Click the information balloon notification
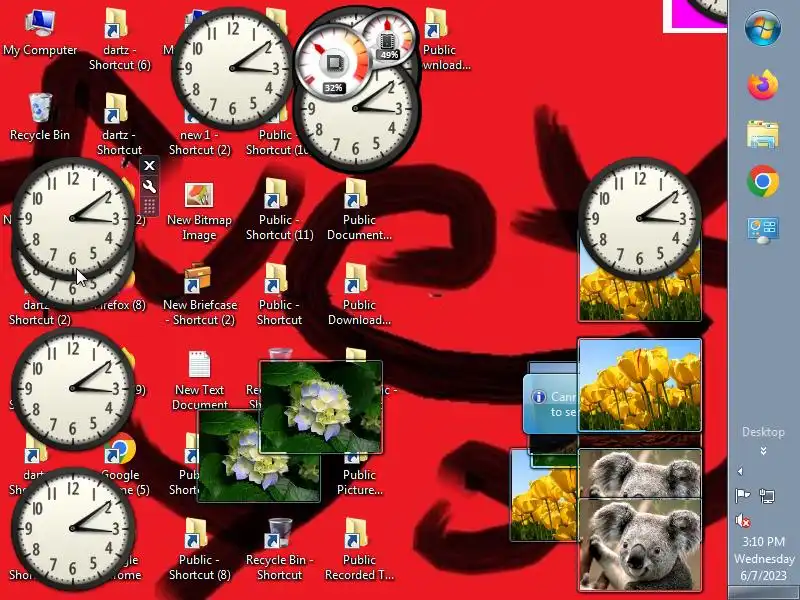The width and height of the screenshot is (800, 600). pos(551,404)
